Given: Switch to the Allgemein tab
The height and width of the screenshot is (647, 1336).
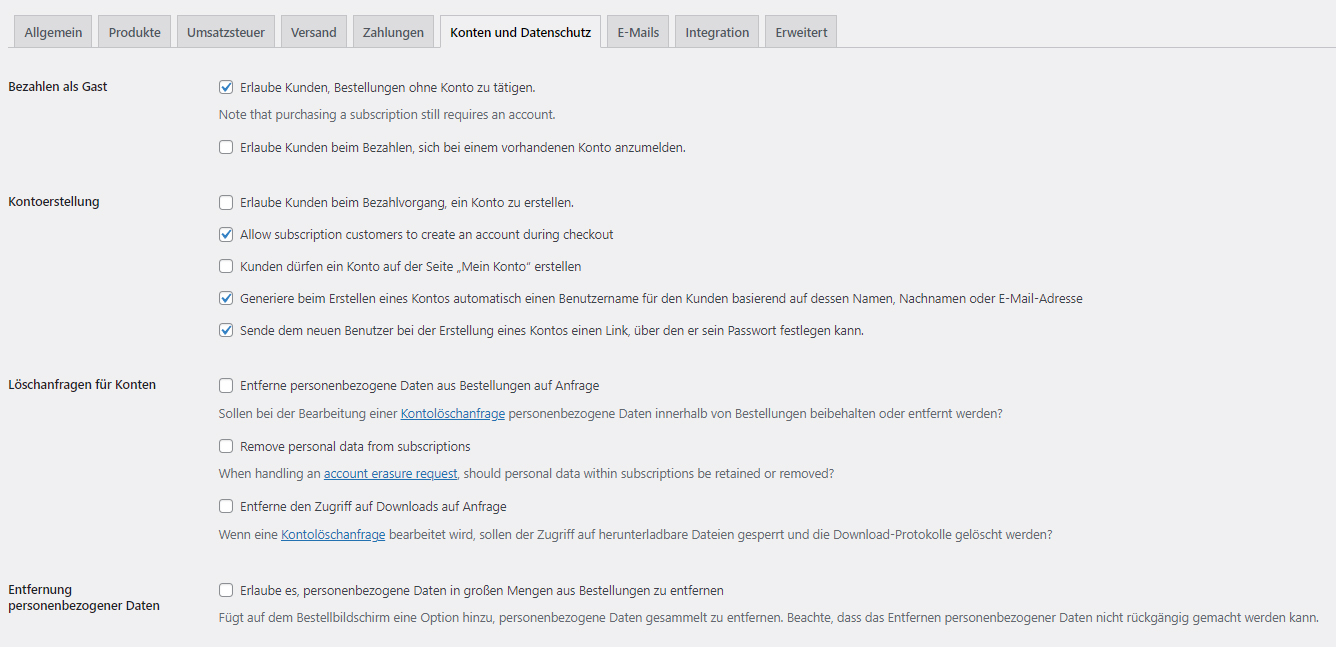Looking at the screenshot, I should 53,32.
